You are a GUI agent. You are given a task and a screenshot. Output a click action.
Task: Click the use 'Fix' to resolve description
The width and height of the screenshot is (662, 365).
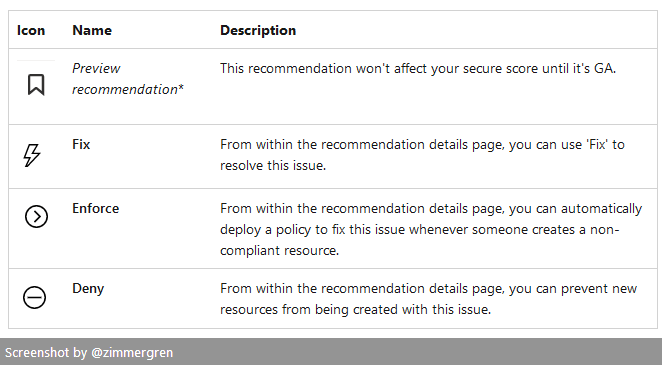(422, 155)
